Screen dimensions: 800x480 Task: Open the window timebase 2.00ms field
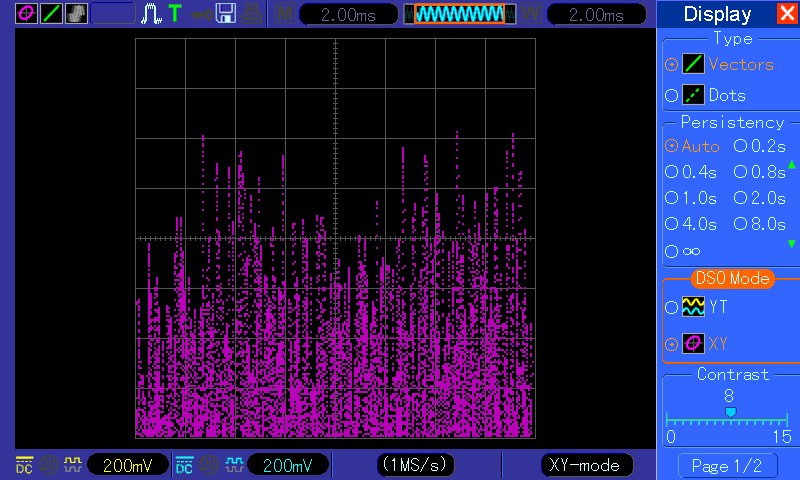596,14
